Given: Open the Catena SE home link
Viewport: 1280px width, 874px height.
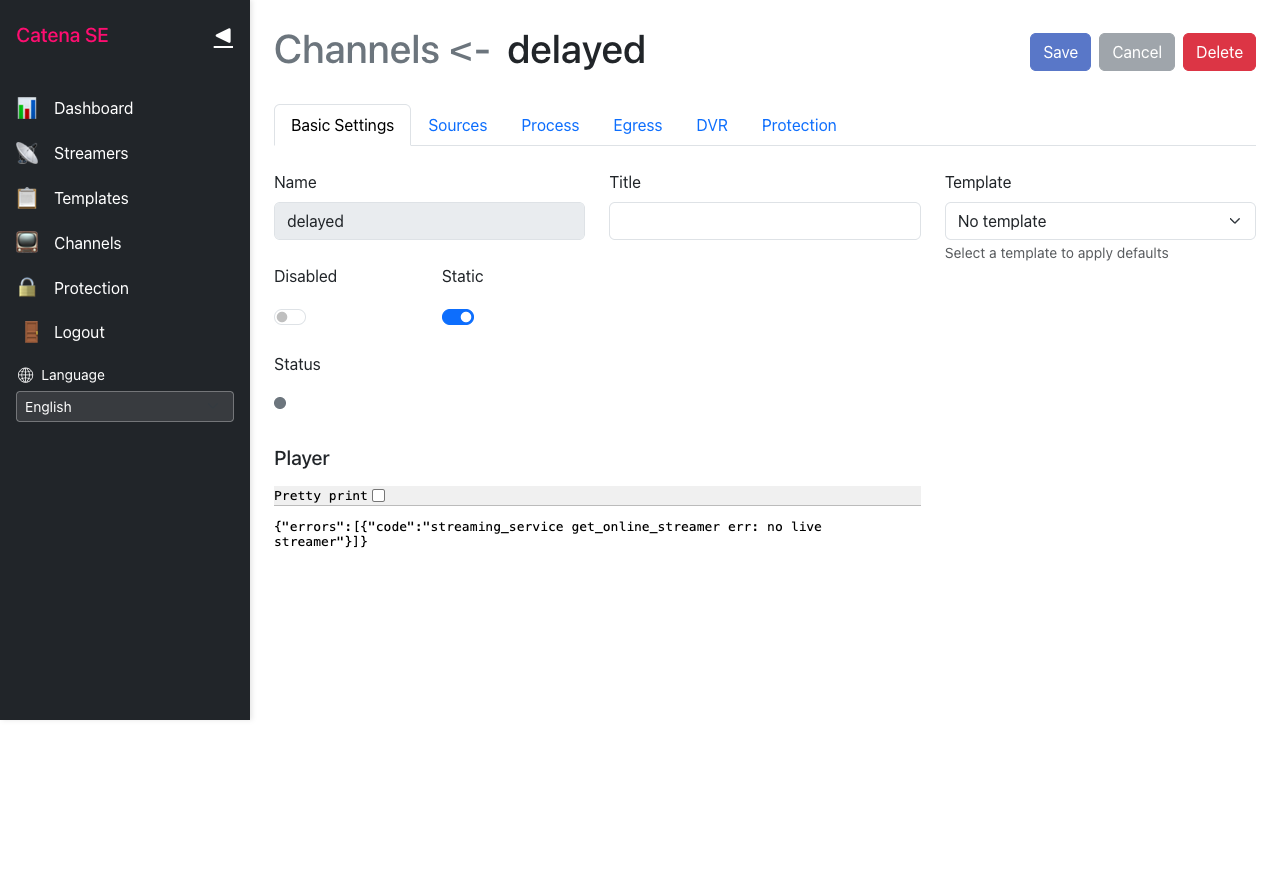Looking at the screenshot, I should pyautogui.click(x=62, y=36).
